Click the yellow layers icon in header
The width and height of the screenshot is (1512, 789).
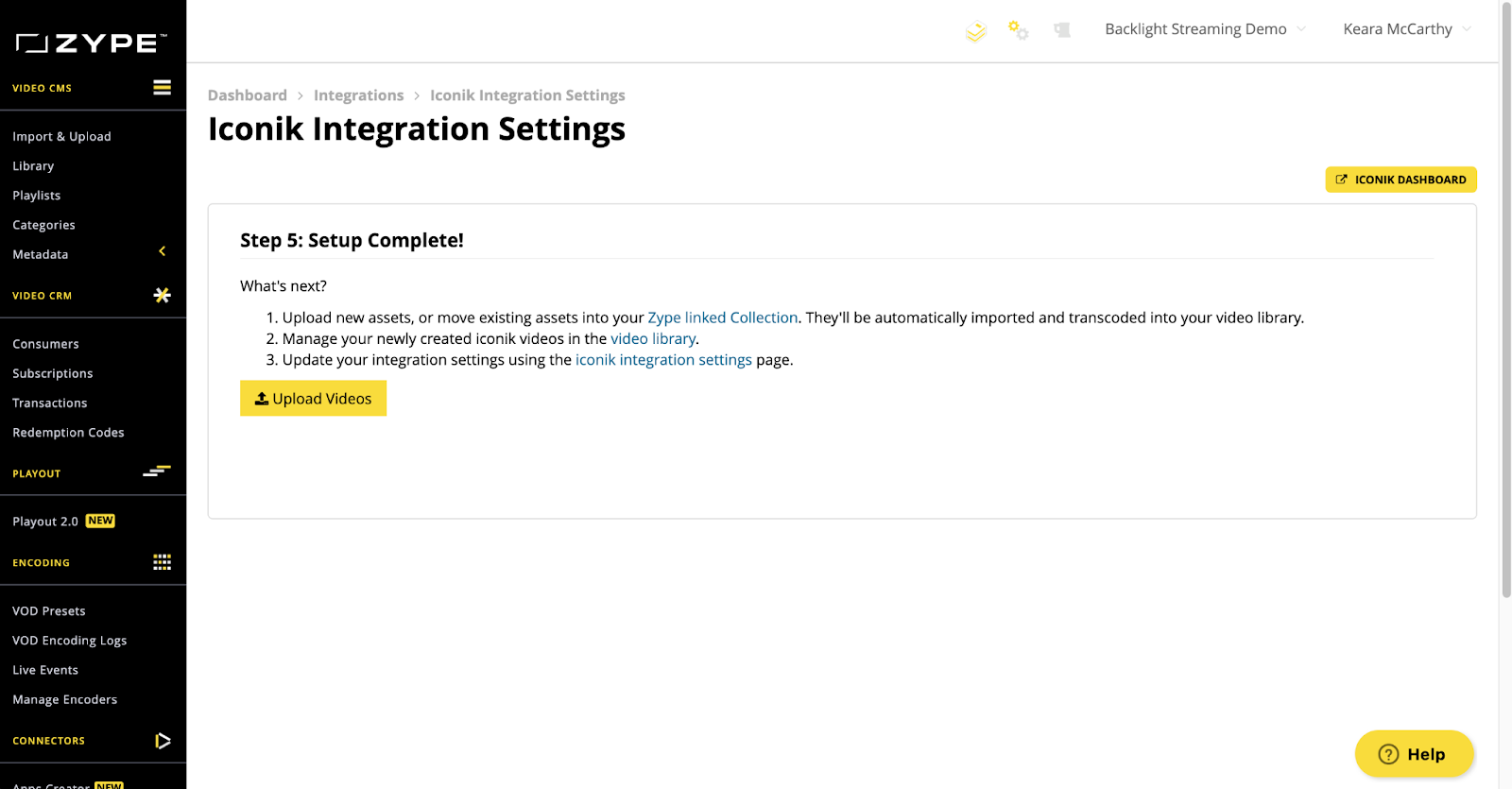[976, 32]
